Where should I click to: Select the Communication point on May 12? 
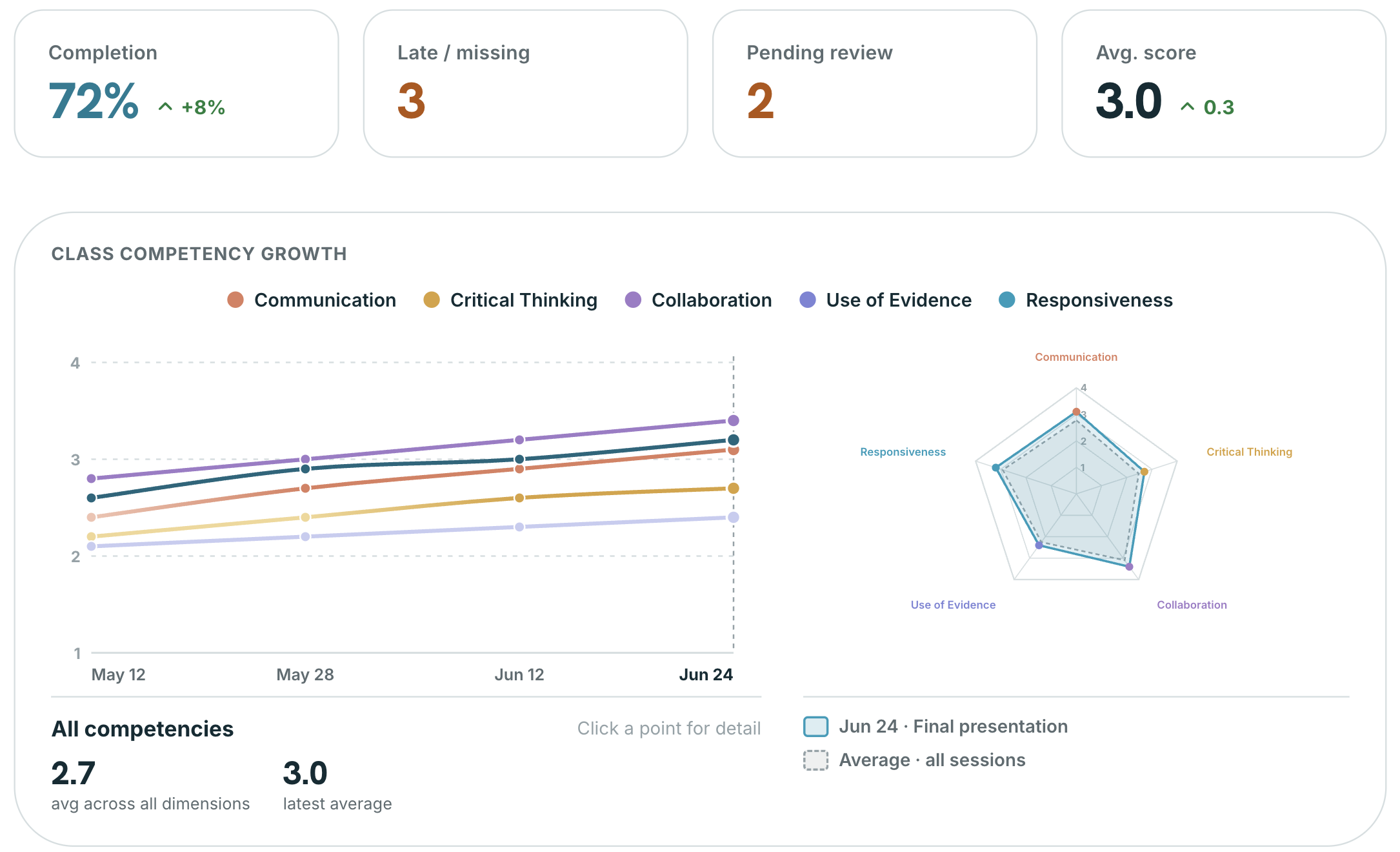[91, 518]
